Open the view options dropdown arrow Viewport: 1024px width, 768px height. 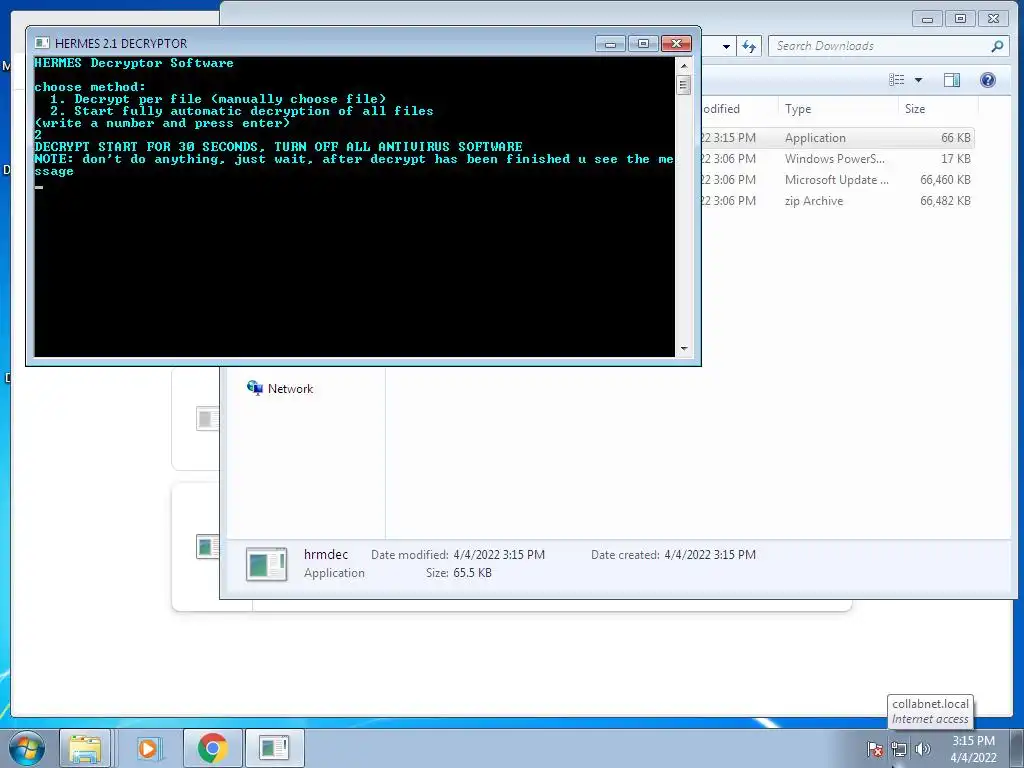918,80
